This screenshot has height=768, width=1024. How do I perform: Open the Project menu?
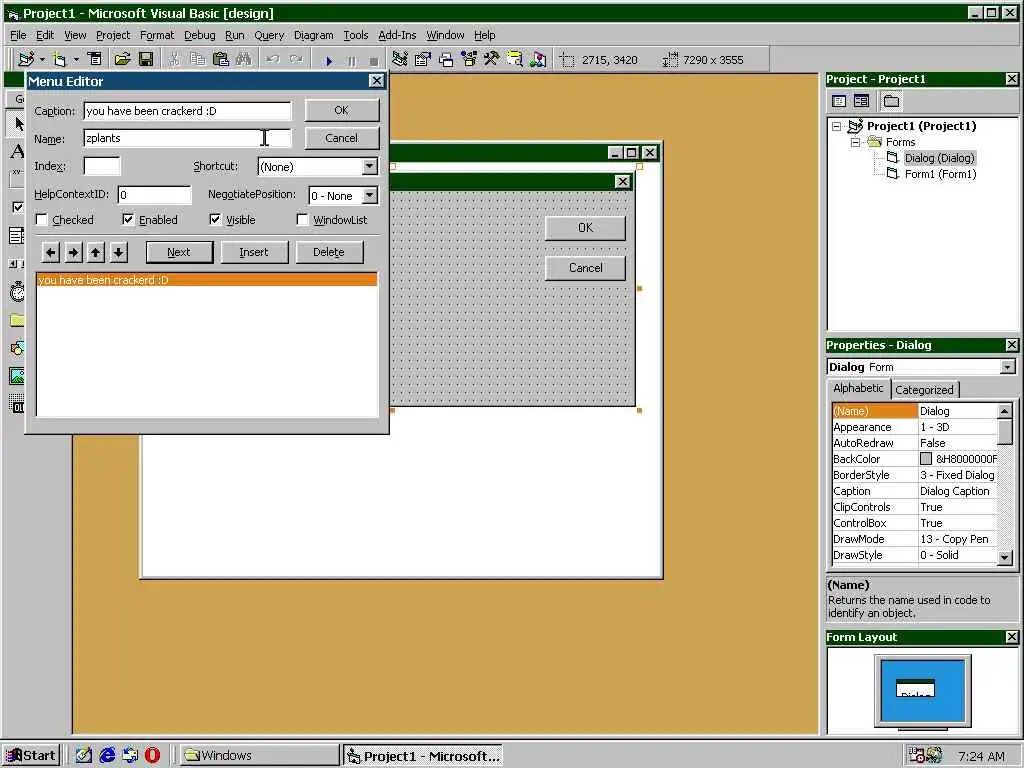tap(113, 35)
